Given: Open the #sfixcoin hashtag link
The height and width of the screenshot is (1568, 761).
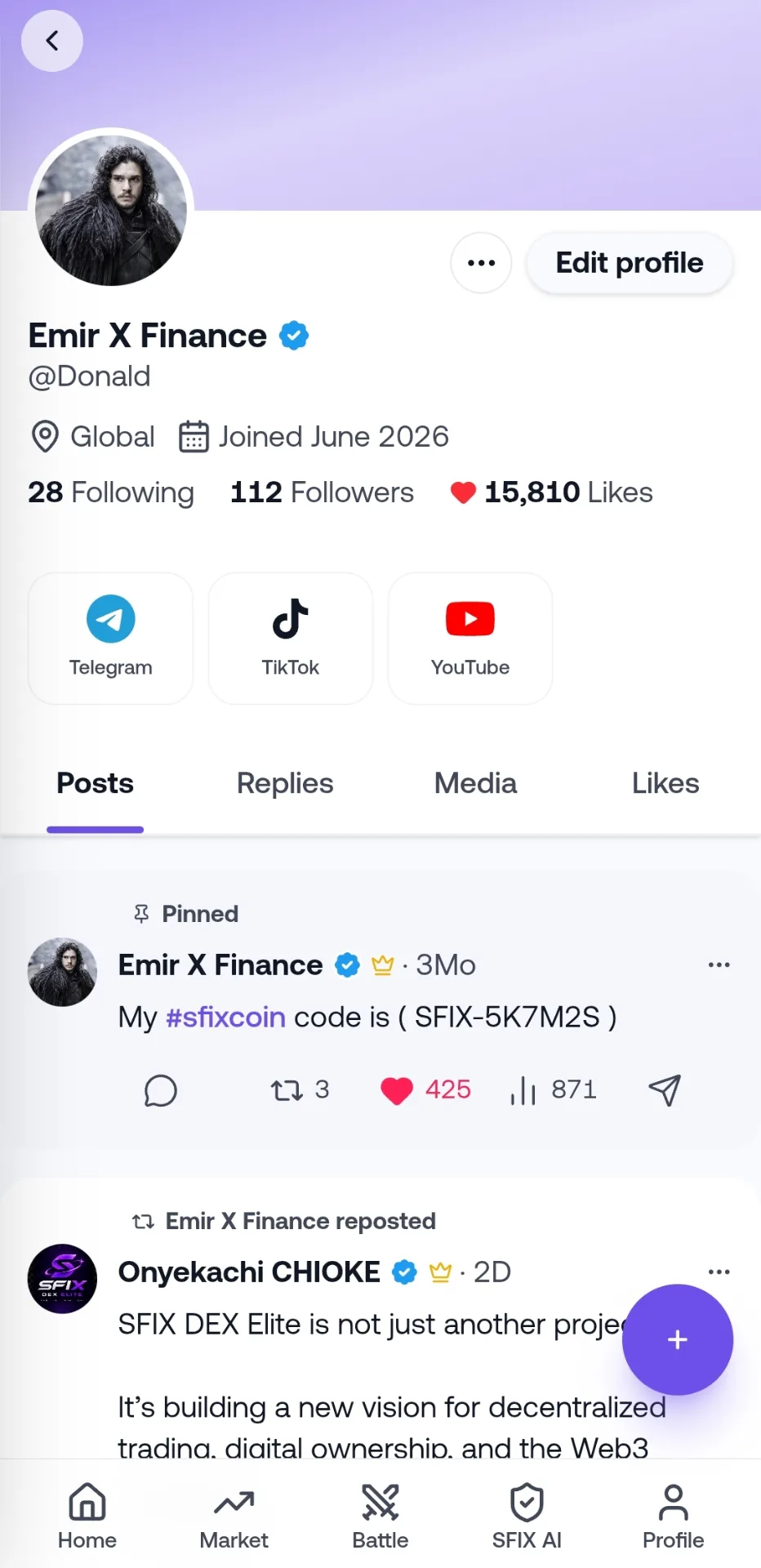Looking at the screenshot, I should click(226, 1018).
